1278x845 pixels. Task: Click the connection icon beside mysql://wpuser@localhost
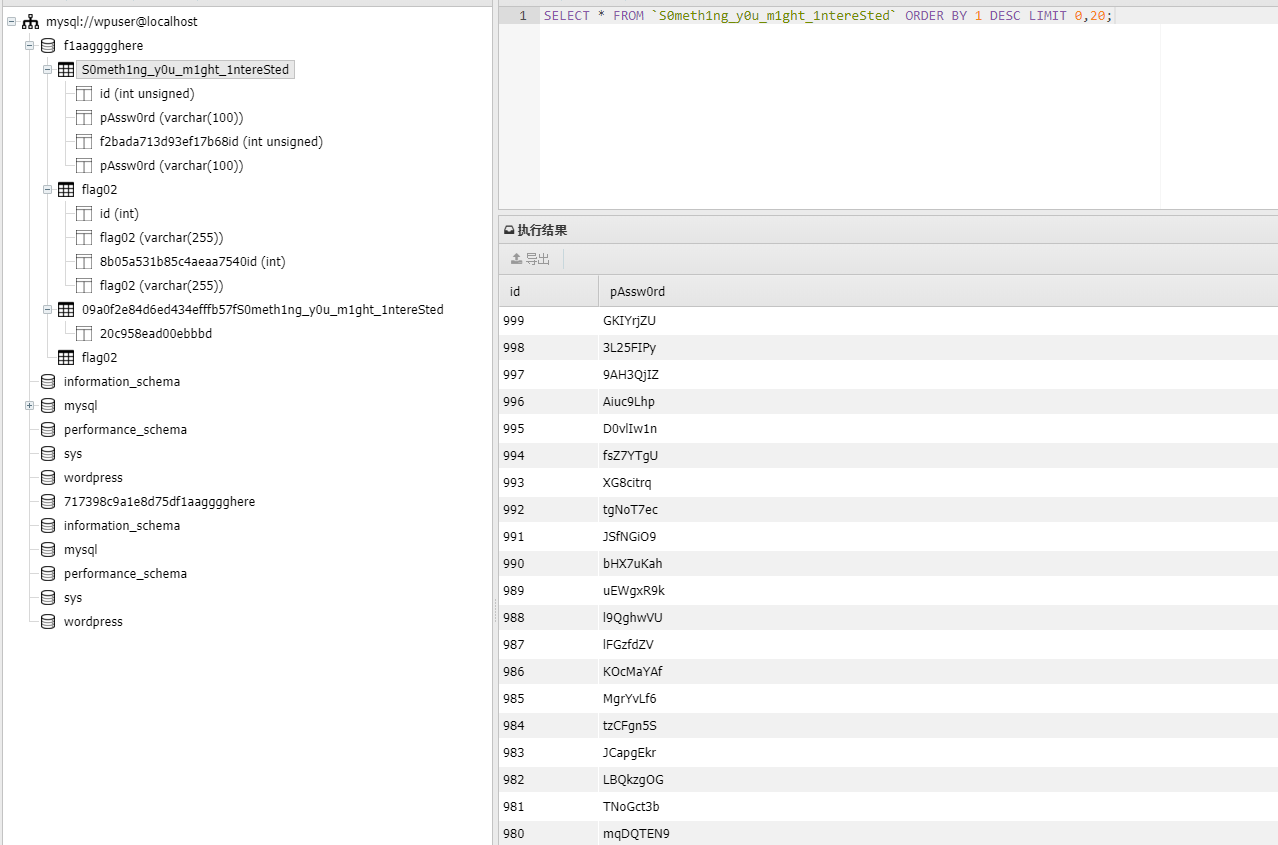[x=30, y=21]
